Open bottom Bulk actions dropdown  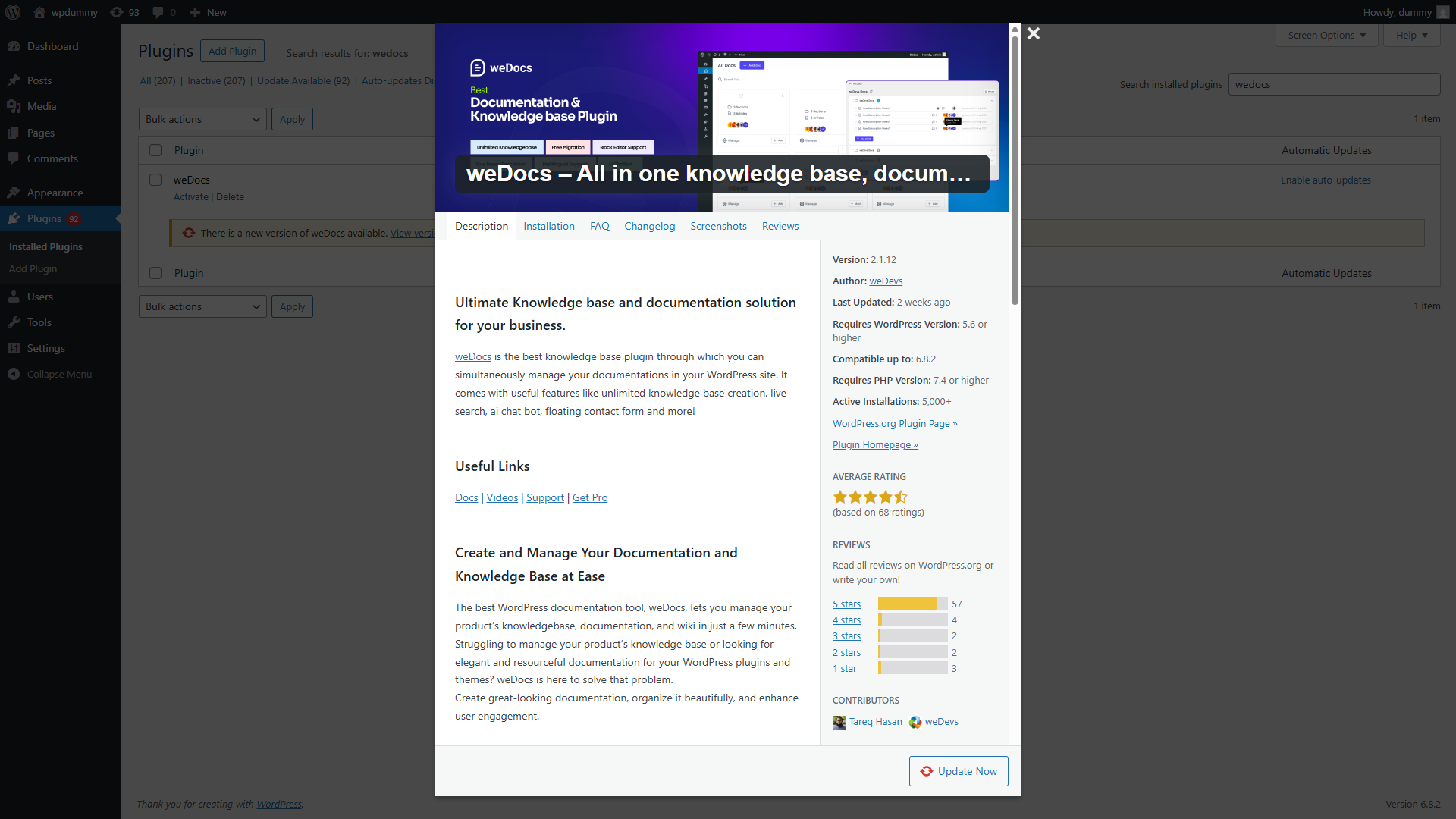[x=202, y=306]
